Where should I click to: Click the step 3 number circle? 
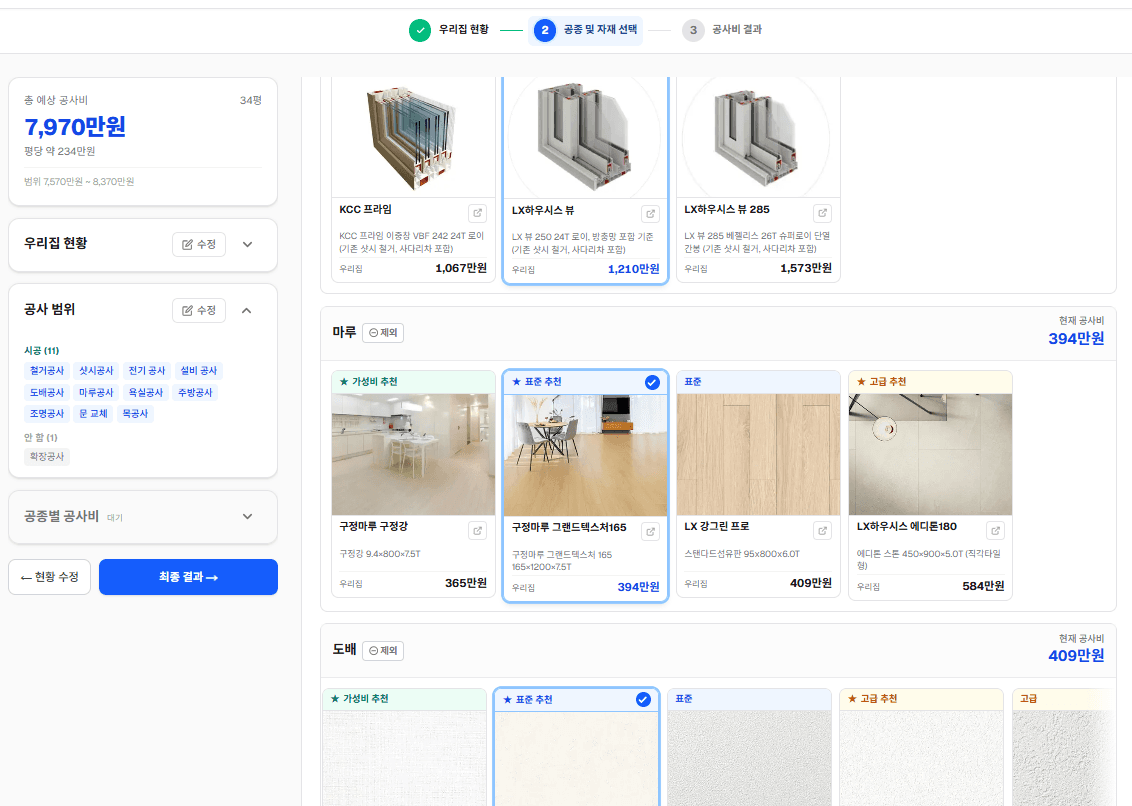pyautogui.click(x=693, y=30)
